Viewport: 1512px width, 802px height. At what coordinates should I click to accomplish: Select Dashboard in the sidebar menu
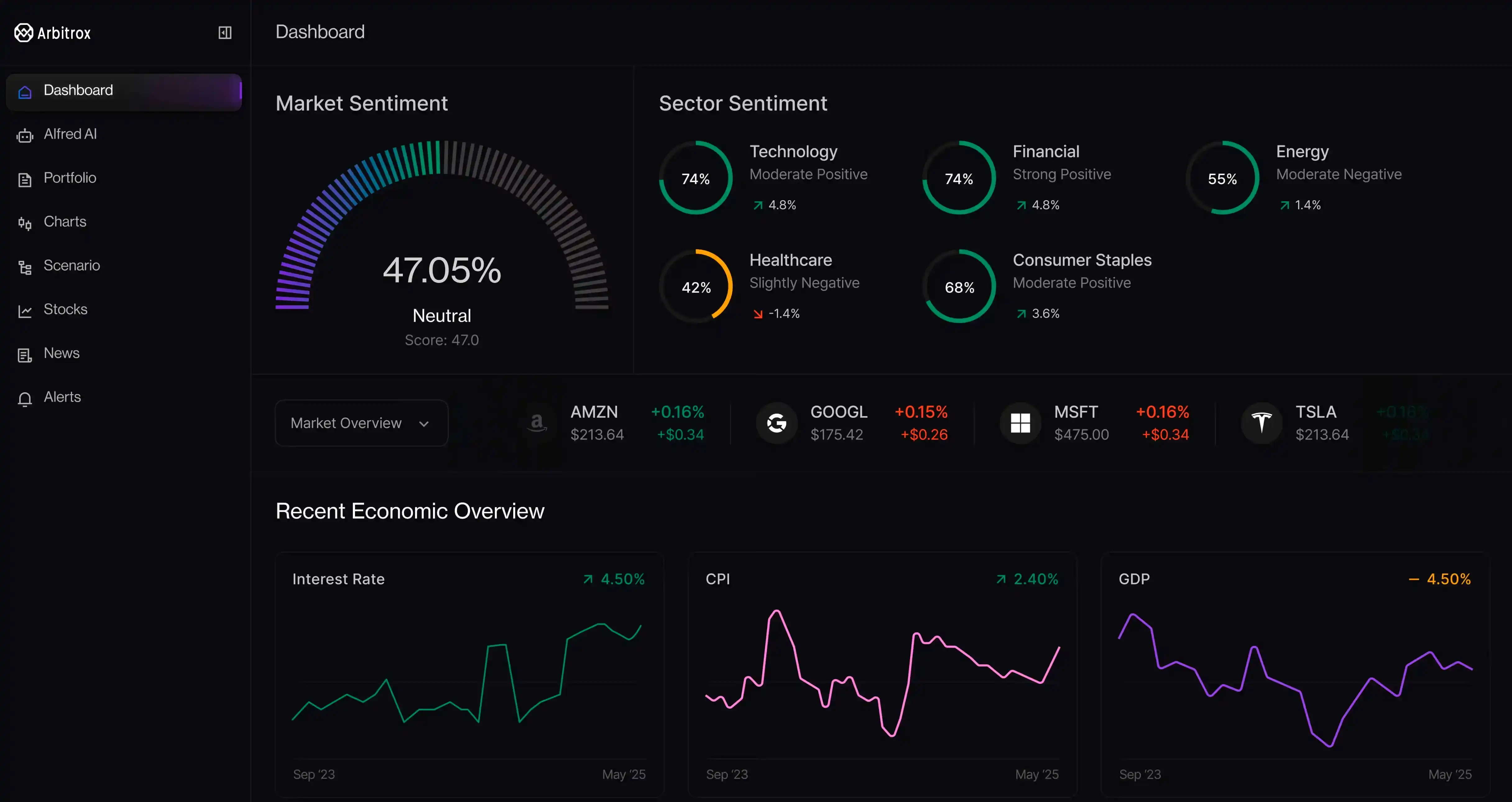(x=124, y=91)
